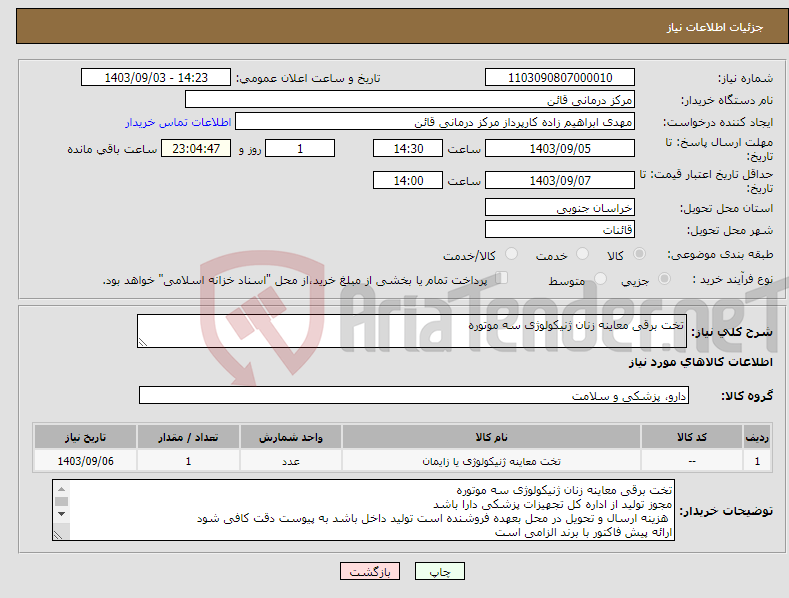Click the نام دستگاه خریدار field

tap(410, 100)
